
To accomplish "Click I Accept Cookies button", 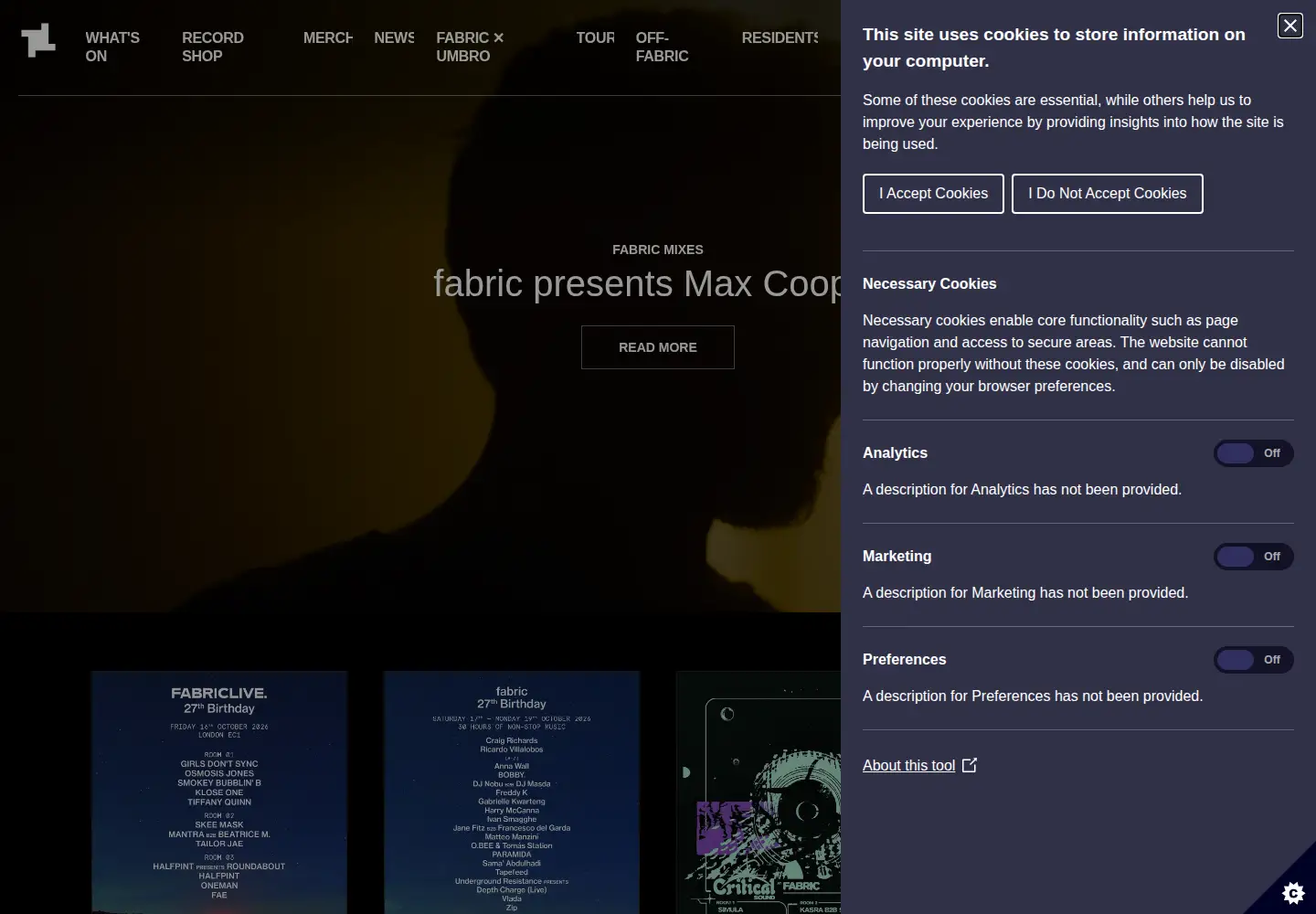I will 933,194.
